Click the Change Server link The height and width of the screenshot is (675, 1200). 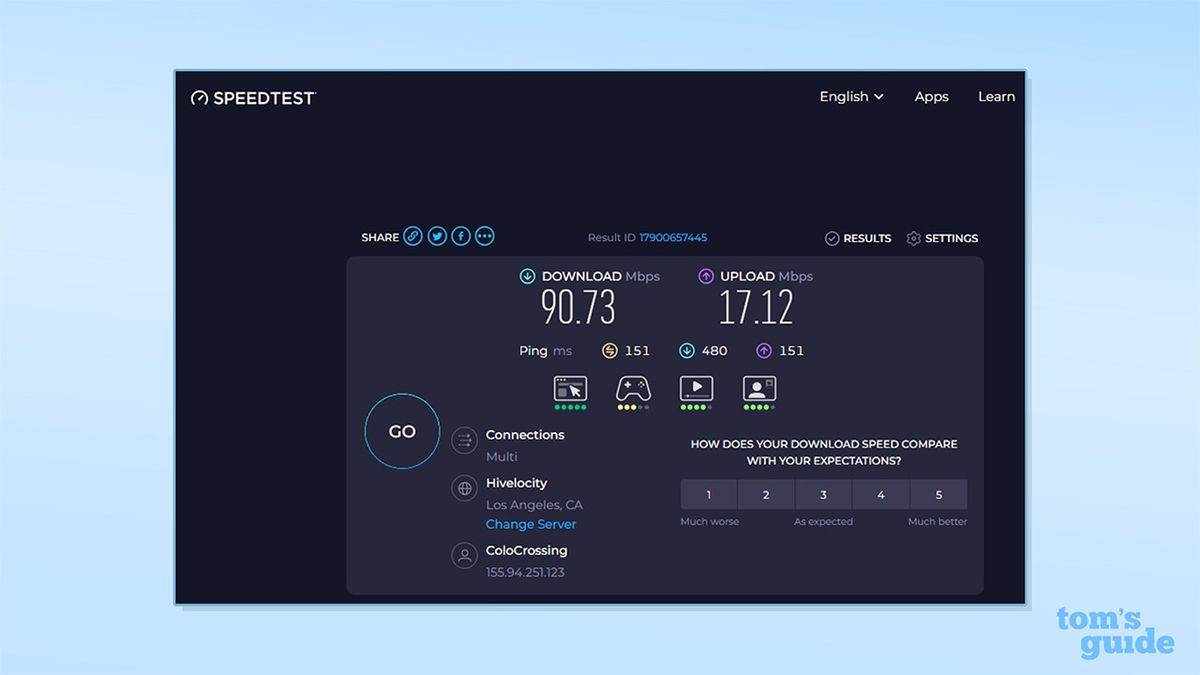point(531,524)
